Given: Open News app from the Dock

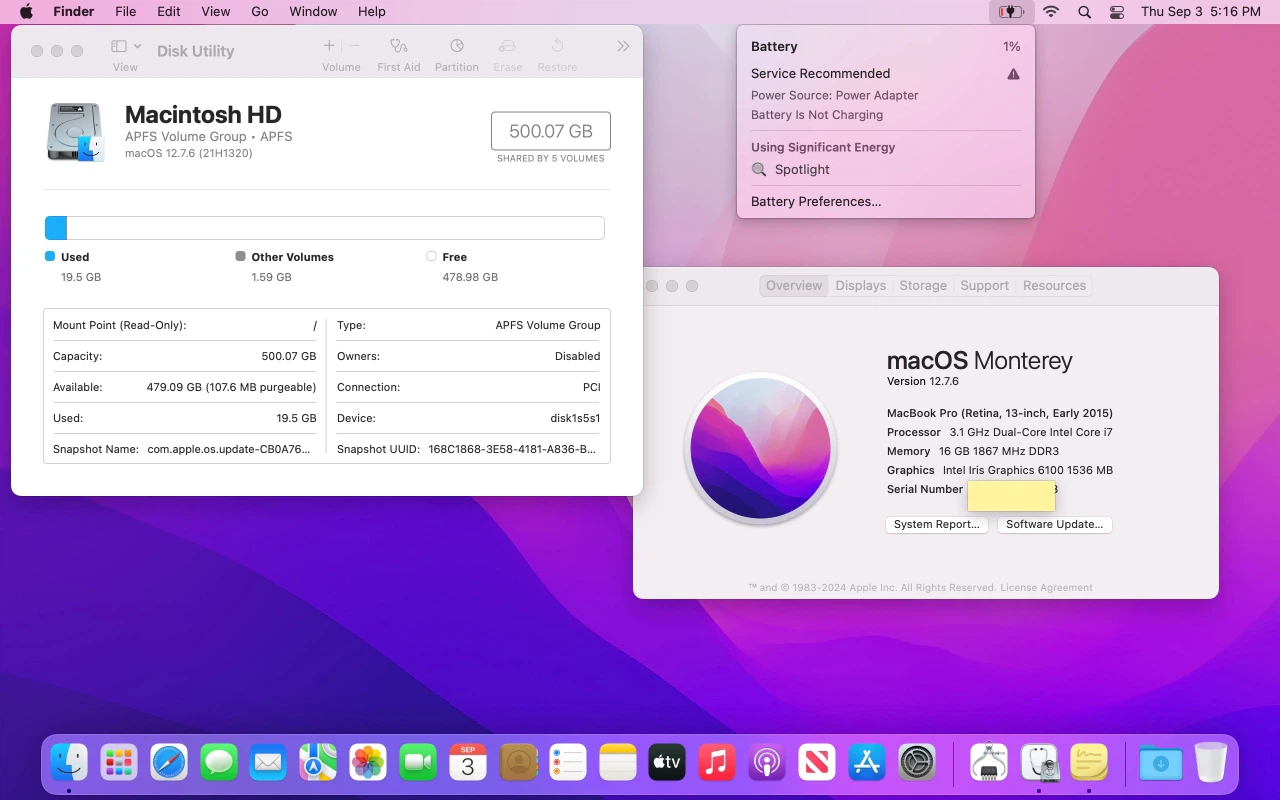Looking at the screenshot, I should coord(817,763).
